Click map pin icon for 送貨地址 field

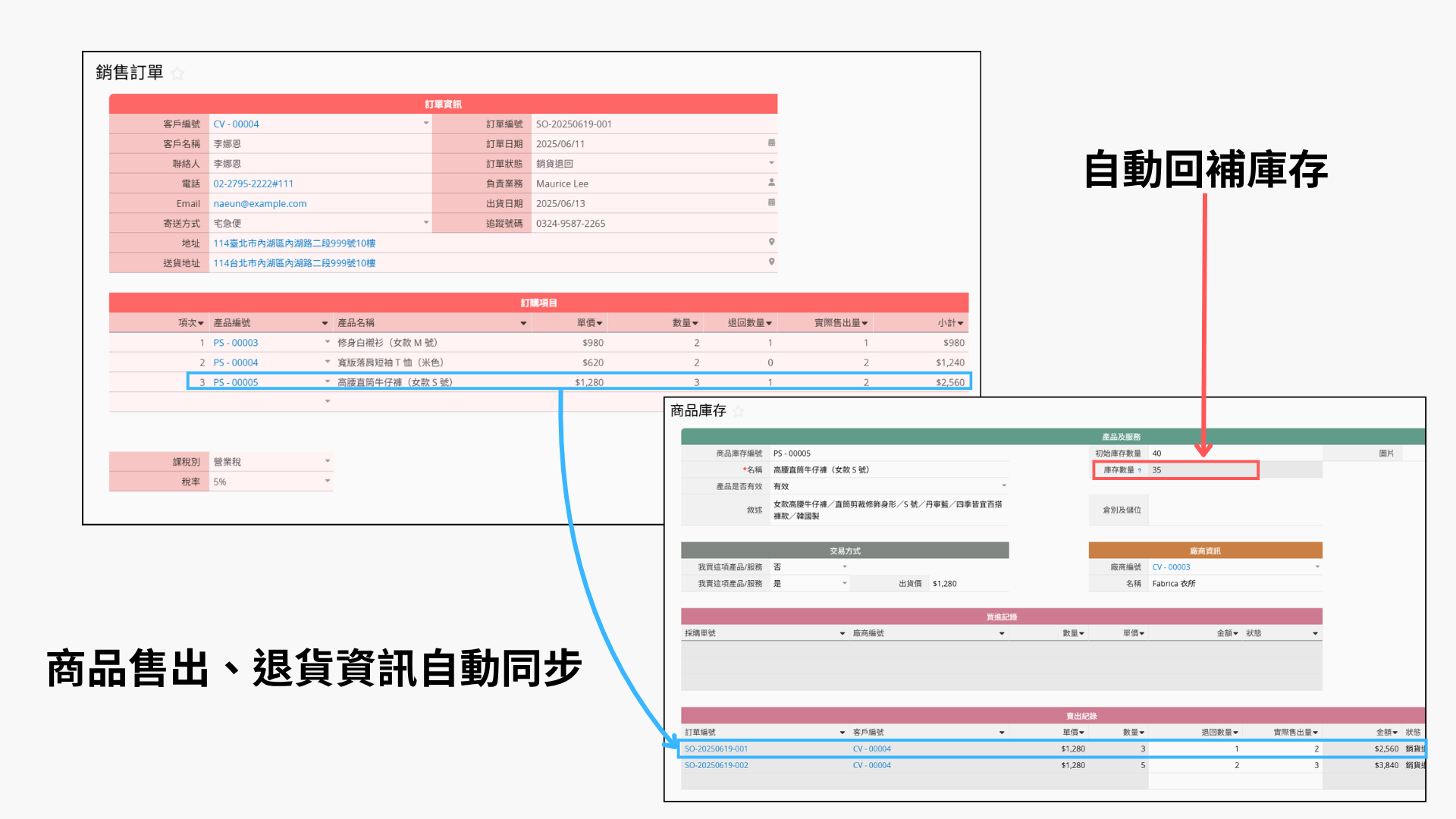(x=771, y=262)
